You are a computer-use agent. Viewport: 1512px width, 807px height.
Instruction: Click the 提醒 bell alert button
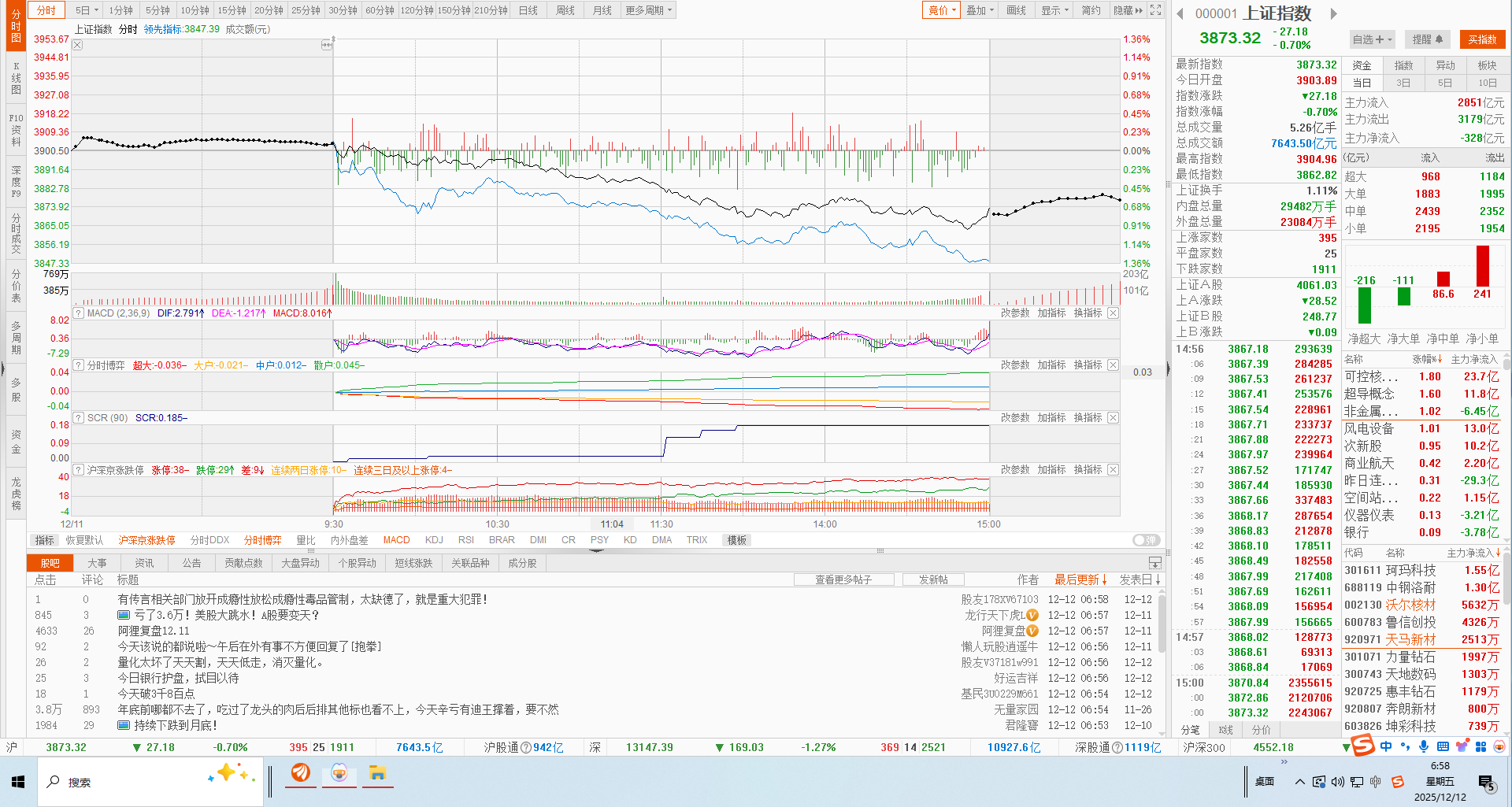pos(1427,39)
